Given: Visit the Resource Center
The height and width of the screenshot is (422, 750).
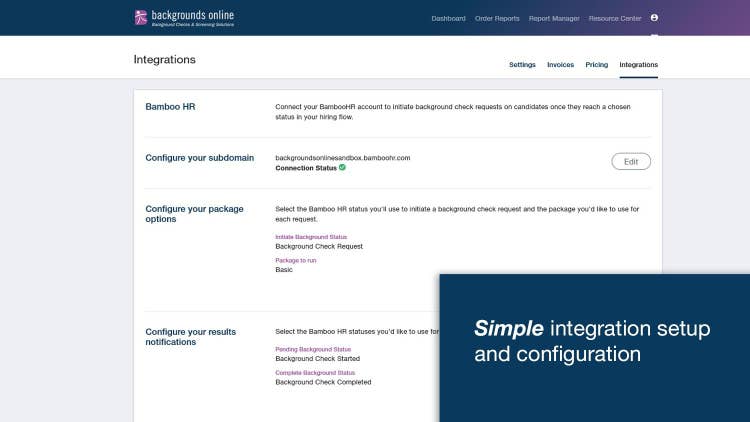Looking at the screenshot, I should click(615, 18).
